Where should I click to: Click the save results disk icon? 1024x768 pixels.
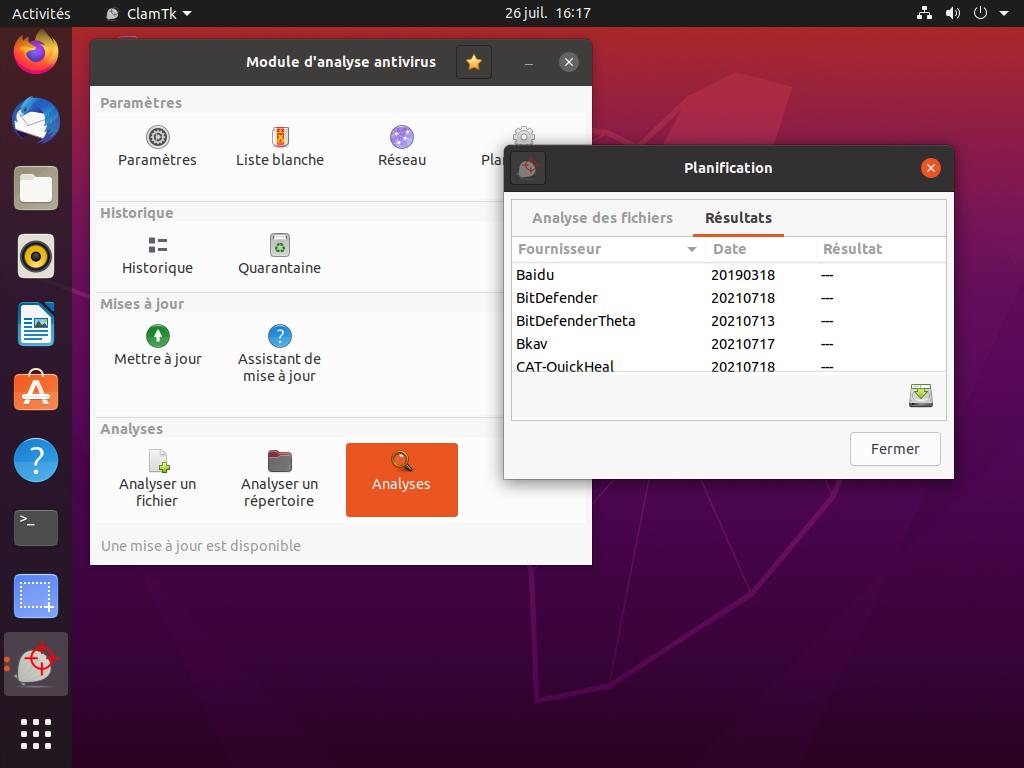click(920, 396)
